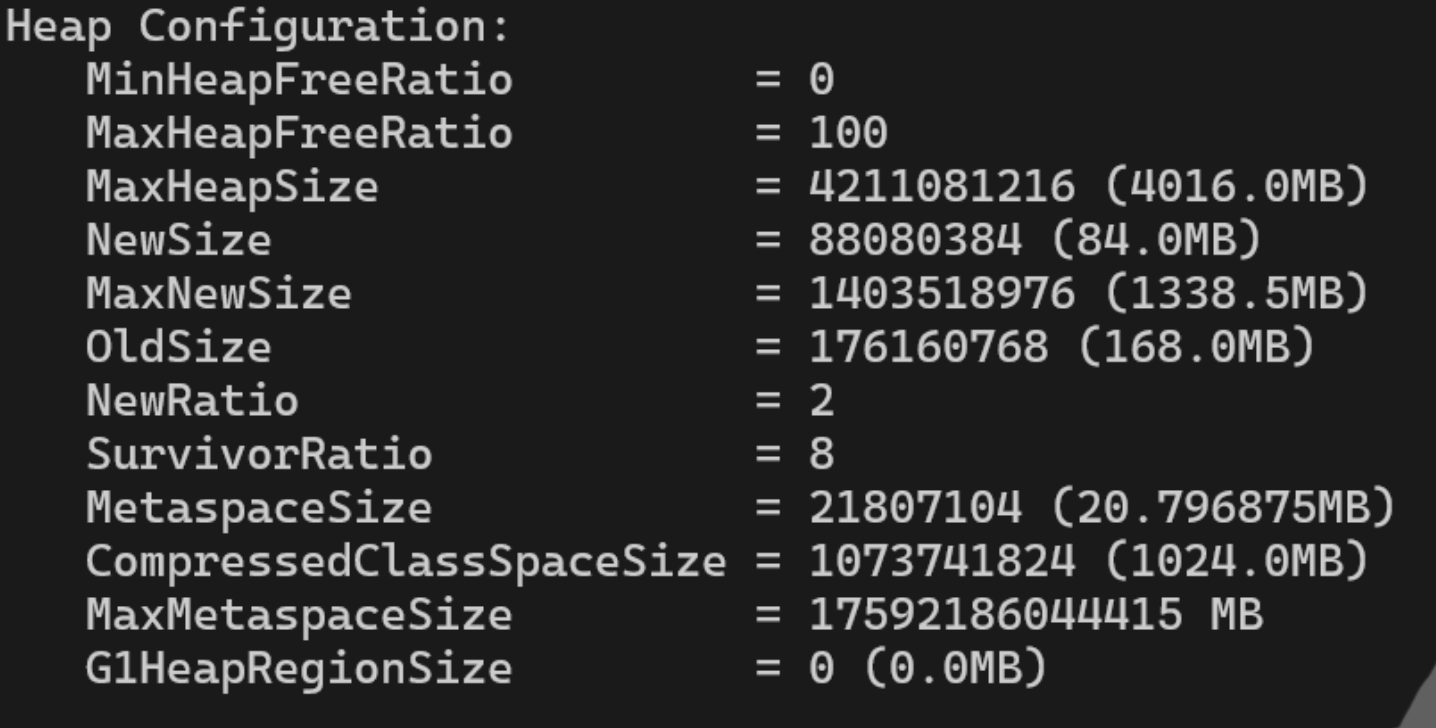Click the MaxNewSize label

pyautogui.click(x=218, y=293)
